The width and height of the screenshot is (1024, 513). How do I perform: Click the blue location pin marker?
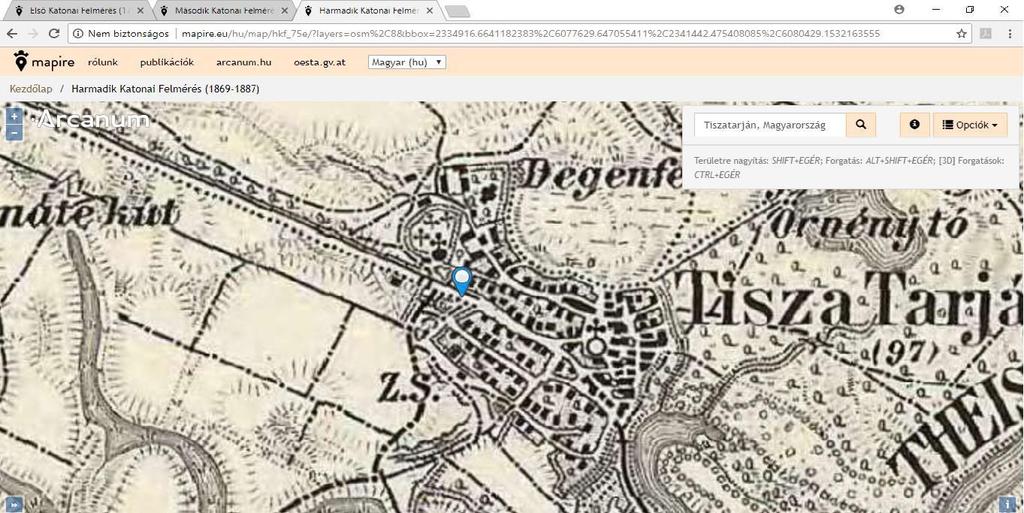462,281
